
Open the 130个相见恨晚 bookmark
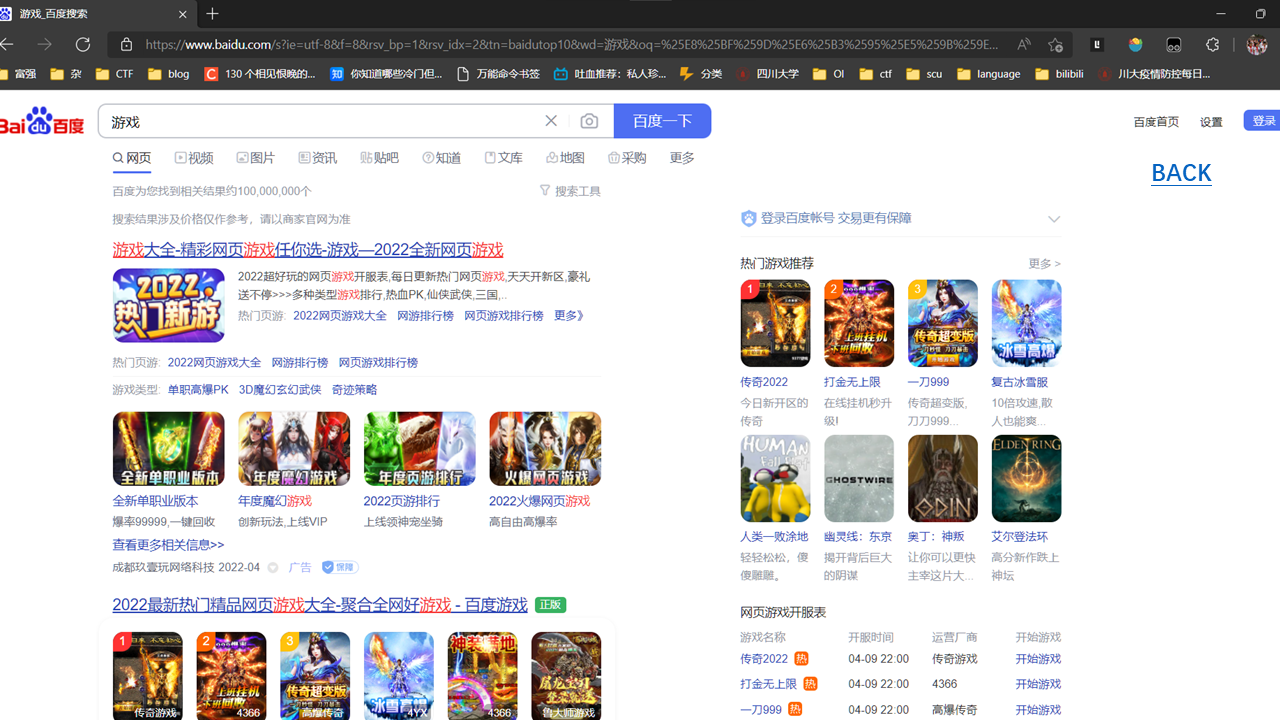point(259,73)
